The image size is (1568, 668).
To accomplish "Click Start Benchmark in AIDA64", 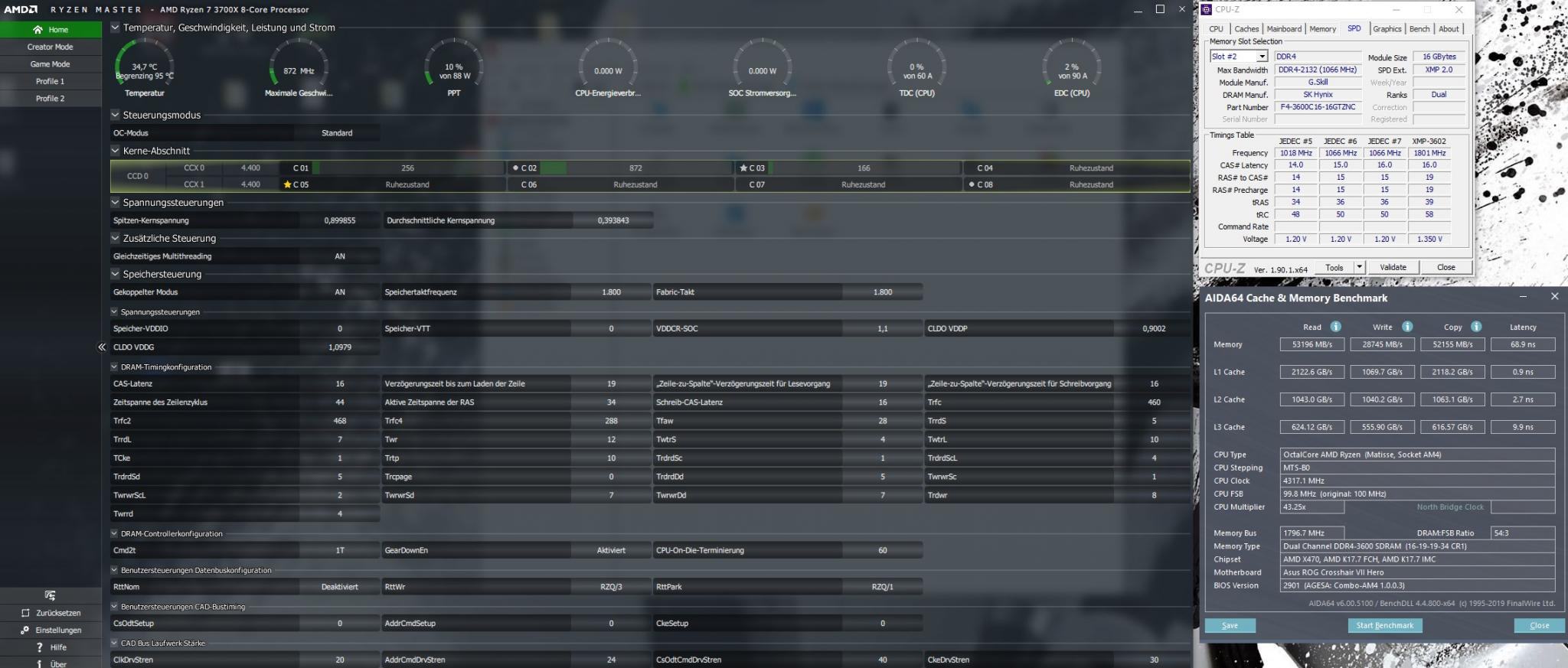I will pyautogui.click(x=1384, y=625).
